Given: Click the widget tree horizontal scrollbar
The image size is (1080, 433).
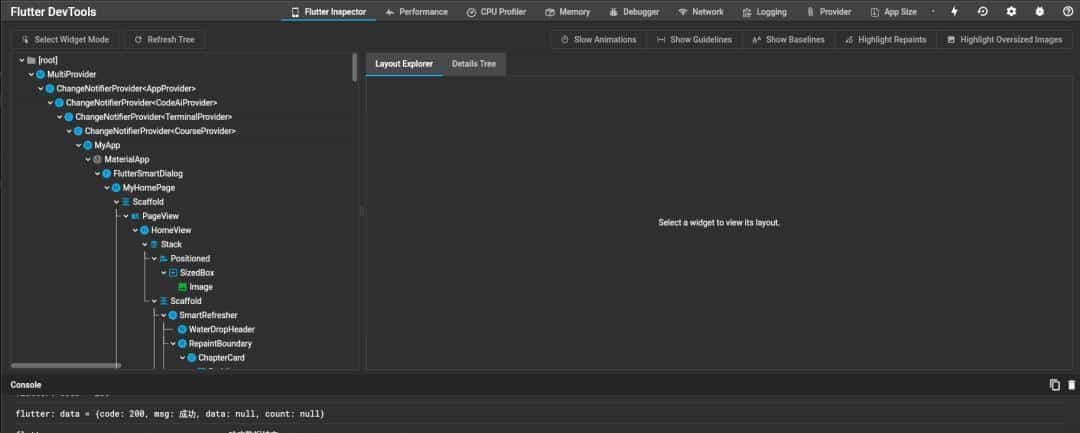Looking at the screenshot, I should (65, 366).
